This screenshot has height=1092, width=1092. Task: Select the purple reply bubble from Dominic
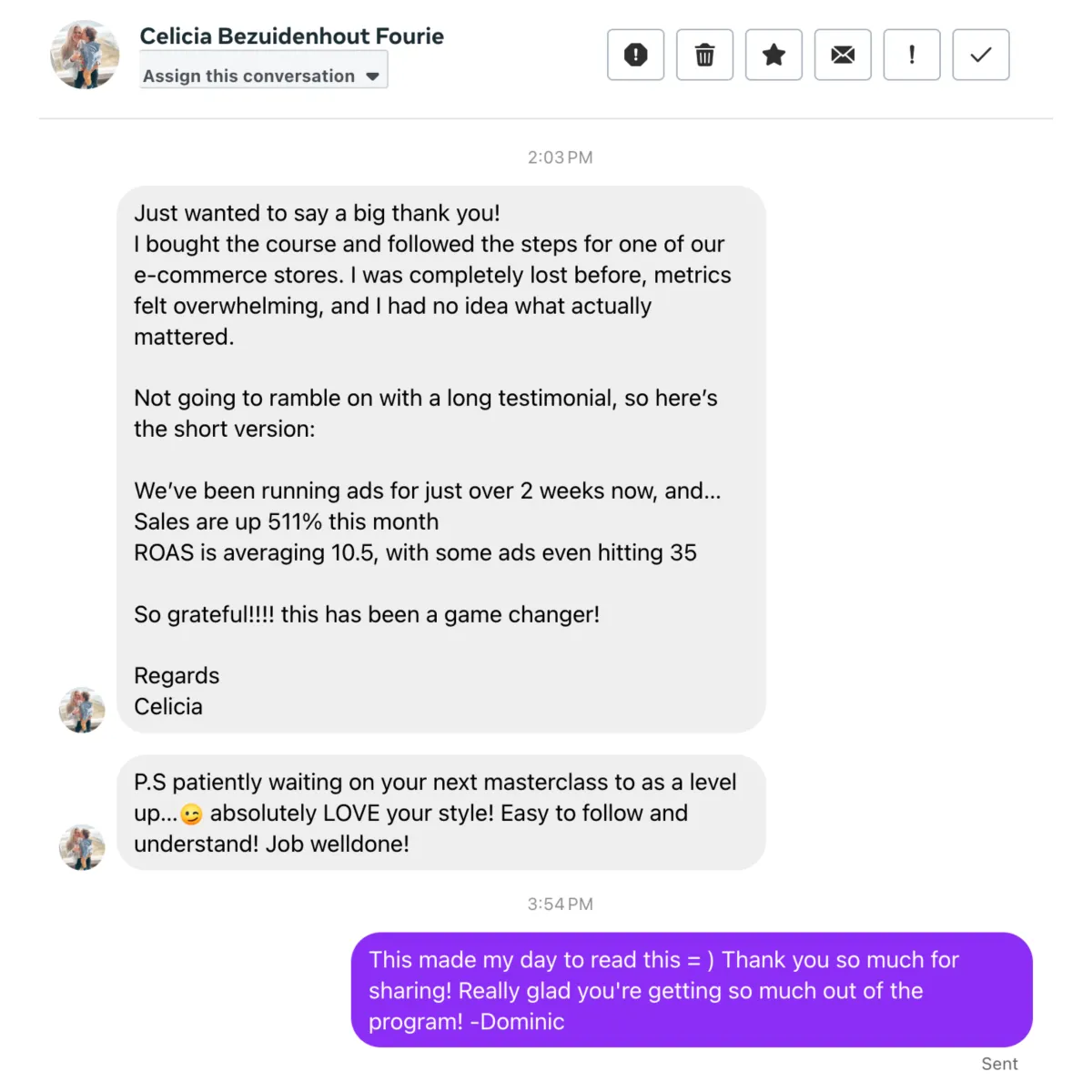click(x=692, y=990)
